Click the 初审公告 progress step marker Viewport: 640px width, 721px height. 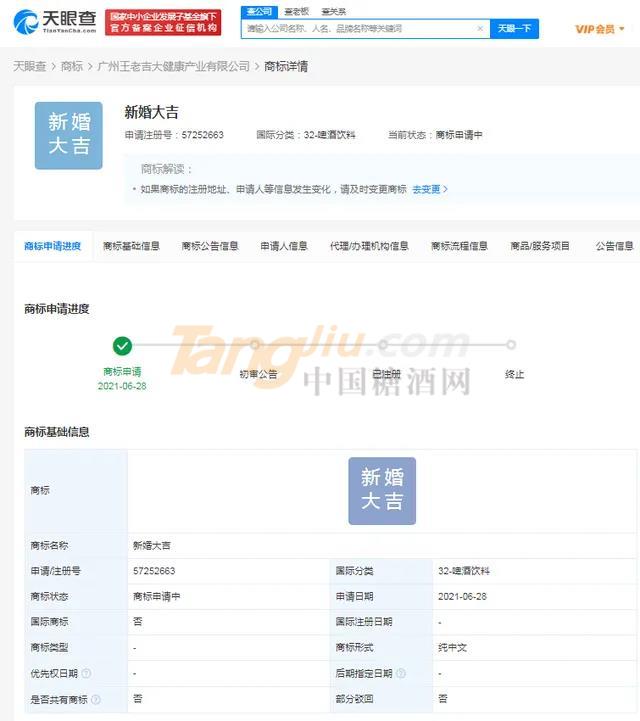click(x=254, y=344)
